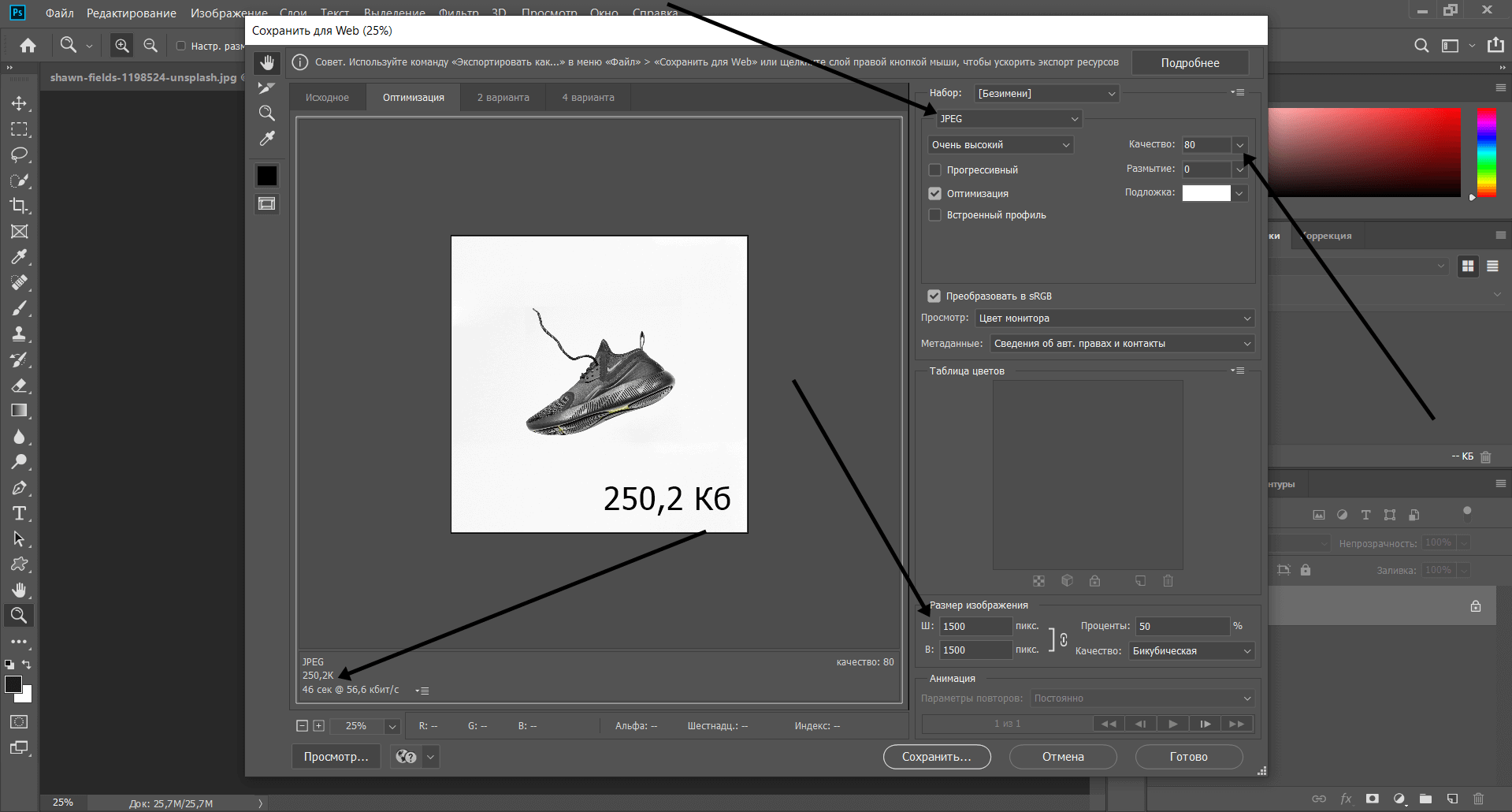Select the Pen tool

tap(20, 488)
